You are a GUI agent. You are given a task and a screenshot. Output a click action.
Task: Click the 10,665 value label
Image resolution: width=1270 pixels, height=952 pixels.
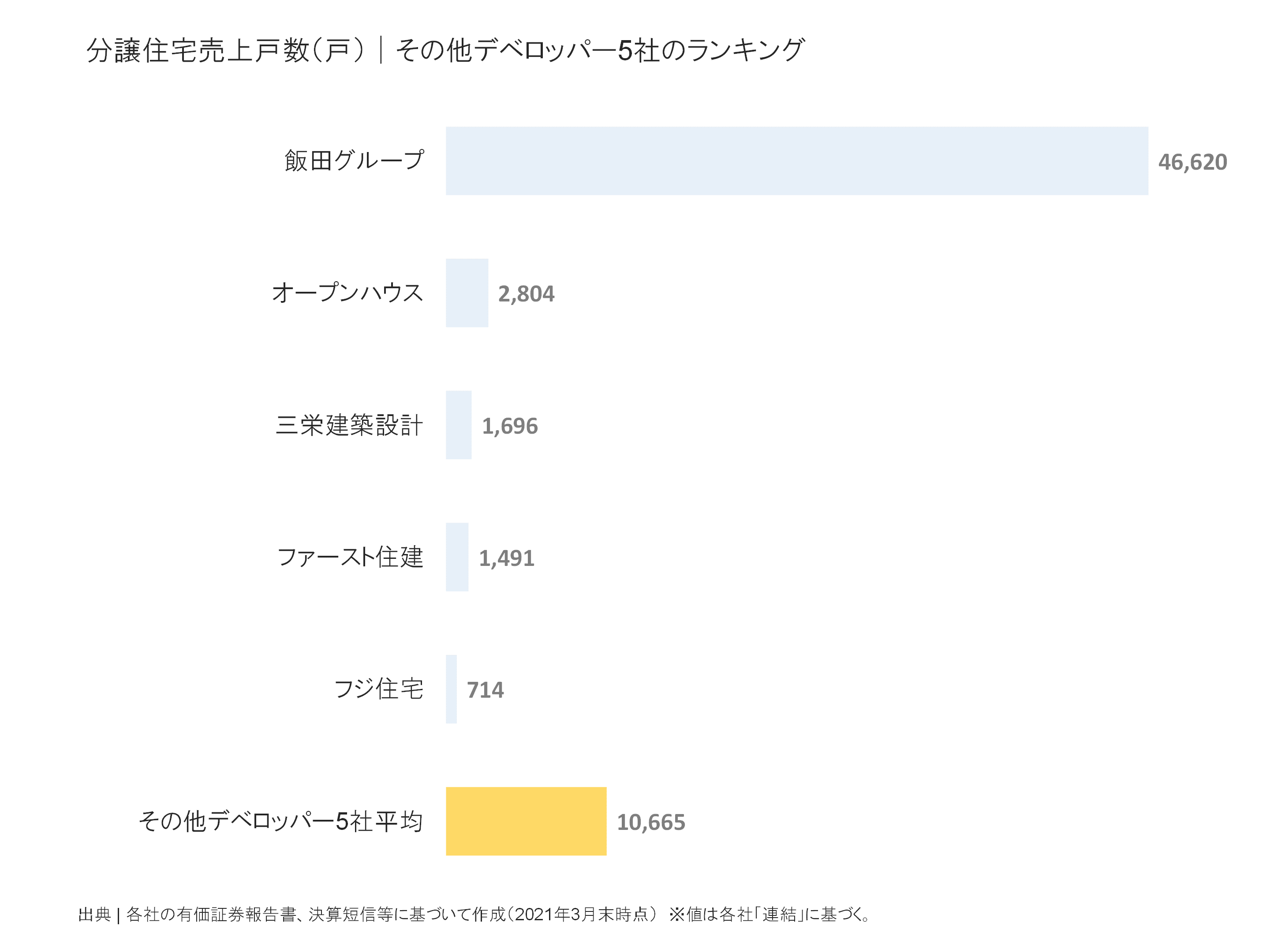point(650,822)
